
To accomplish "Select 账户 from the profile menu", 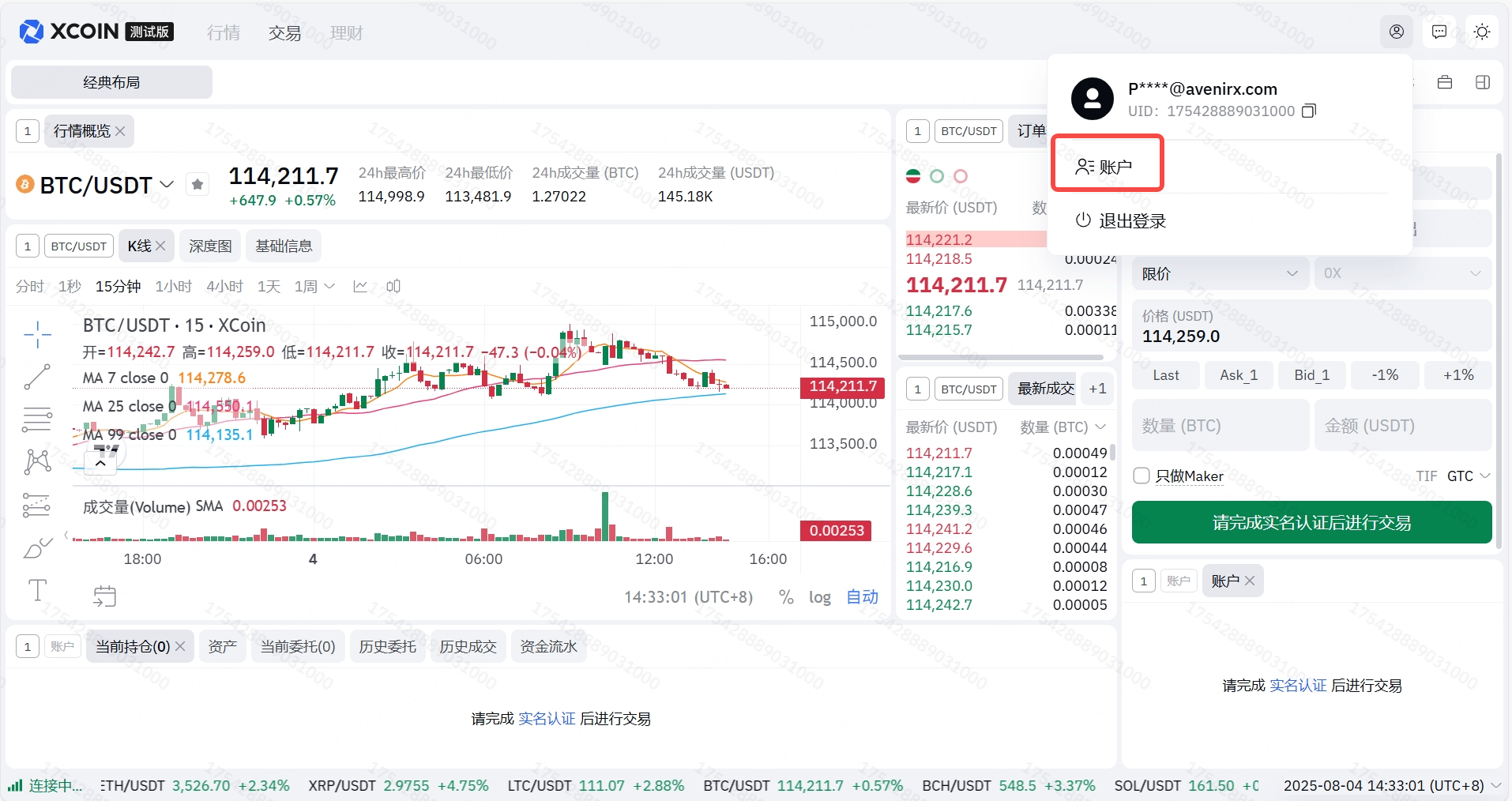I will pos(1107,167).
